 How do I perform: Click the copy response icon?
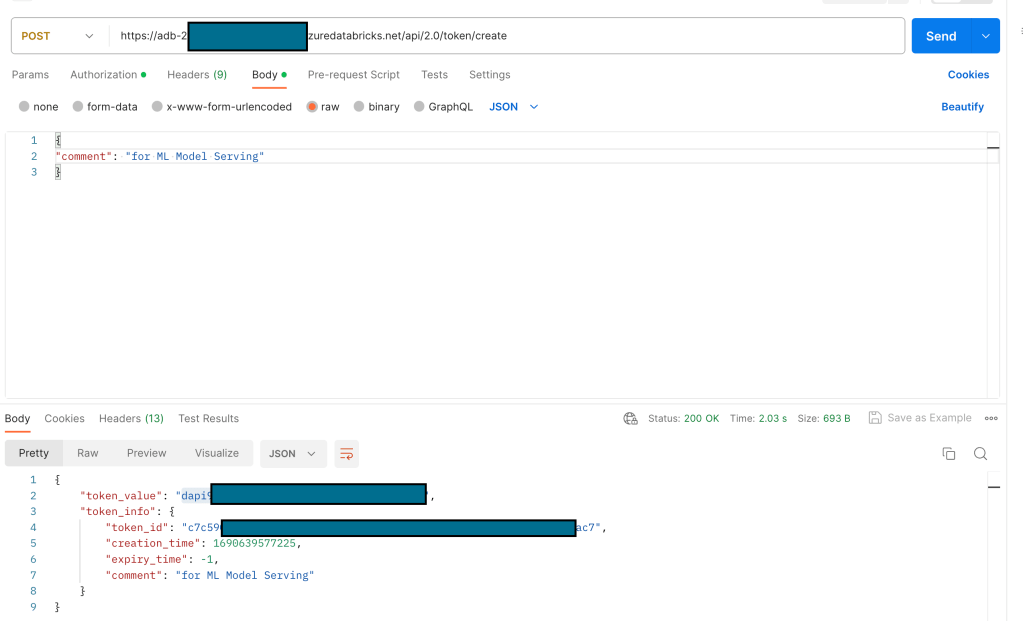pyautogui.click(x=948, y=454)
